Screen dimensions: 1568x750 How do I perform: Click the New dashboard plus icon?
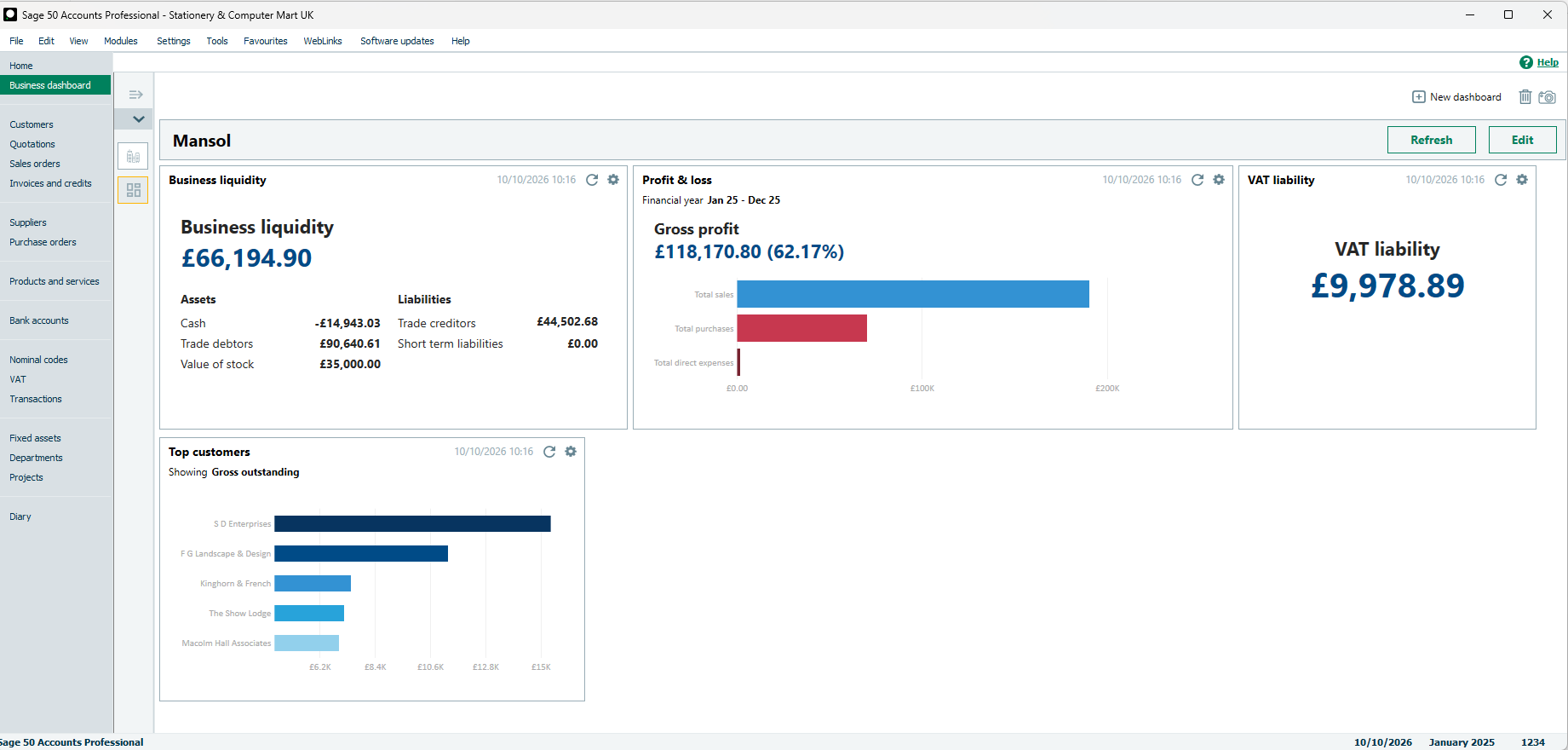click(x=1419, y=97)
